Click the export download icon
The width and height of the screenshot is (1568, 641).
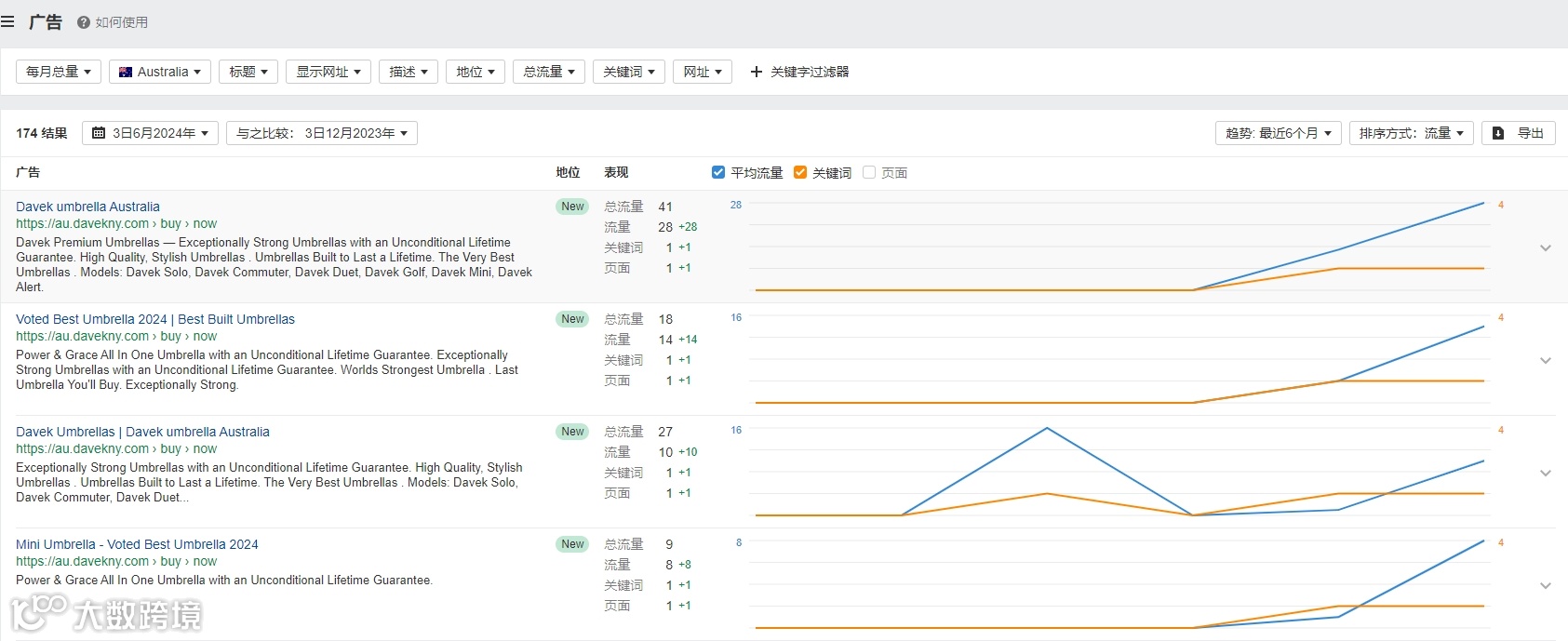pyautogui.click(x=1498, y=133)
